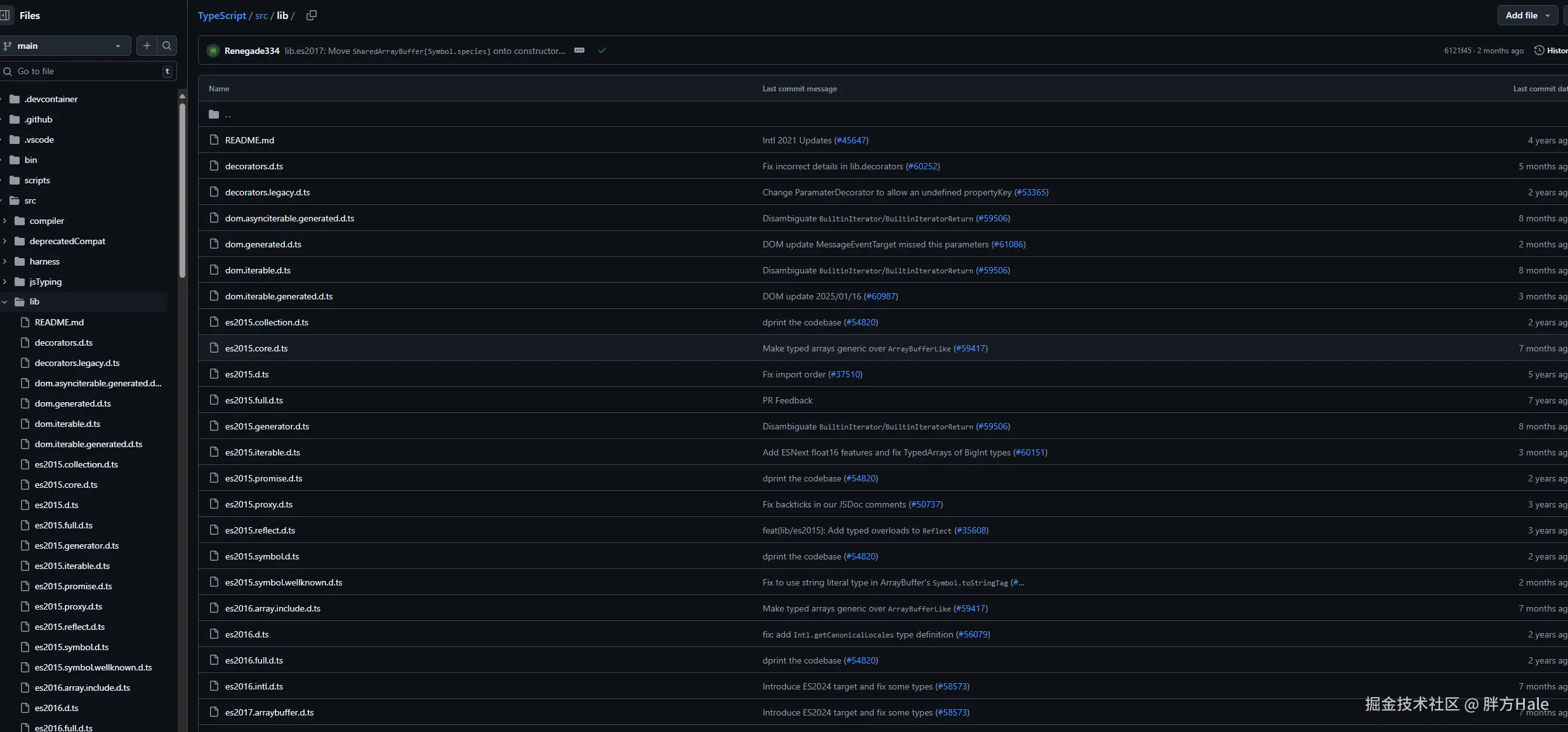The image size is (1568, 732).
Task: Copy the file path with copy icon
Action: coord(311,15)
